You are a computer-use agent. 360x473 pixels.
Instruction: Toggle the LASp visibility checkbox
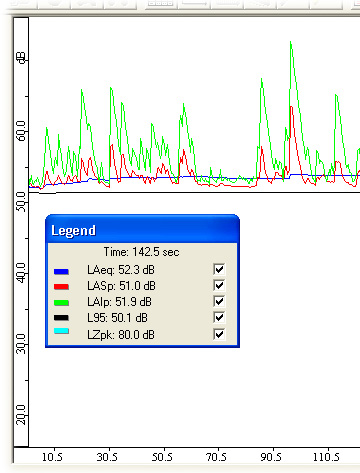(219, 285)
